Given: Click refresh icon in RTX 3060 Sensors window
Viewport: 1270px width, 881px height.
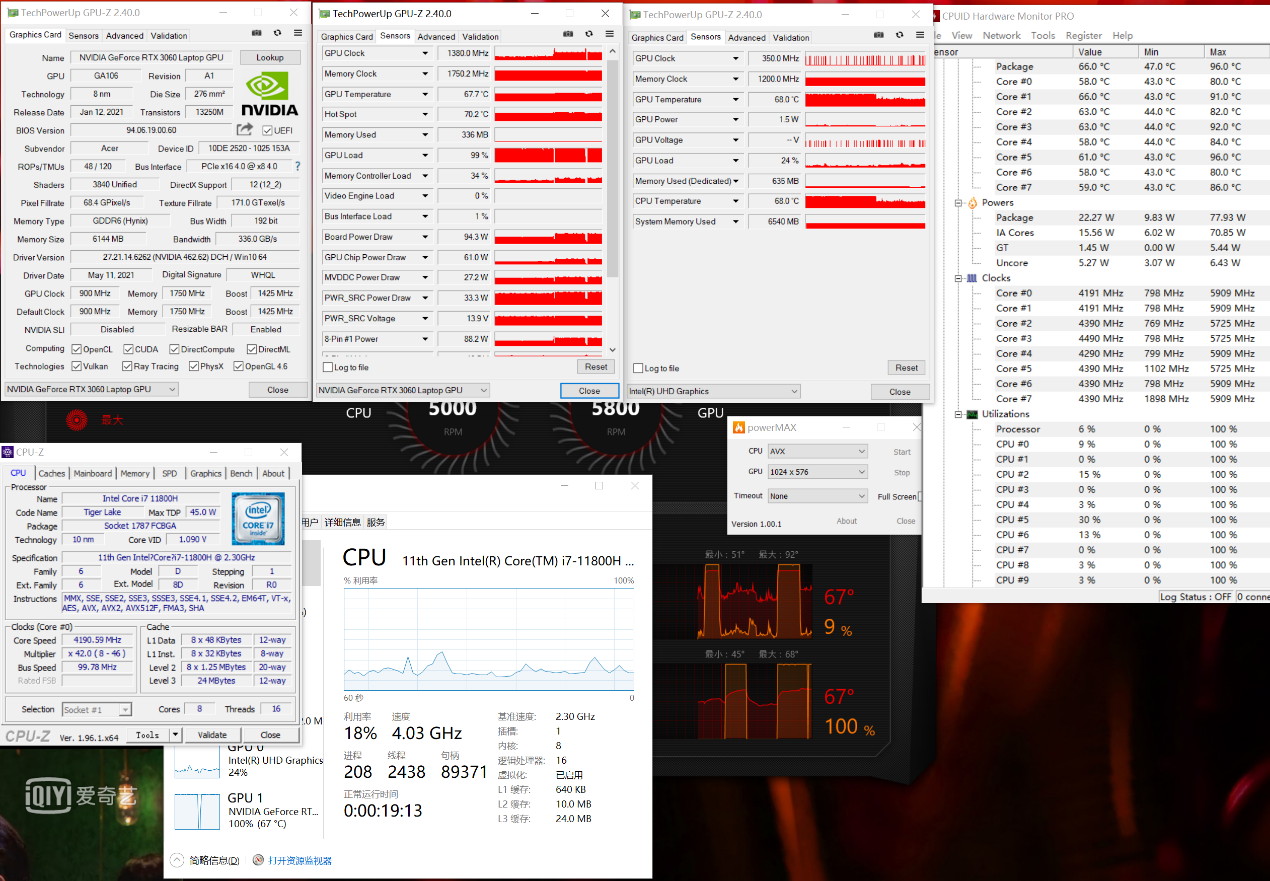Looking at the screenshot, I should click(589, 34).
